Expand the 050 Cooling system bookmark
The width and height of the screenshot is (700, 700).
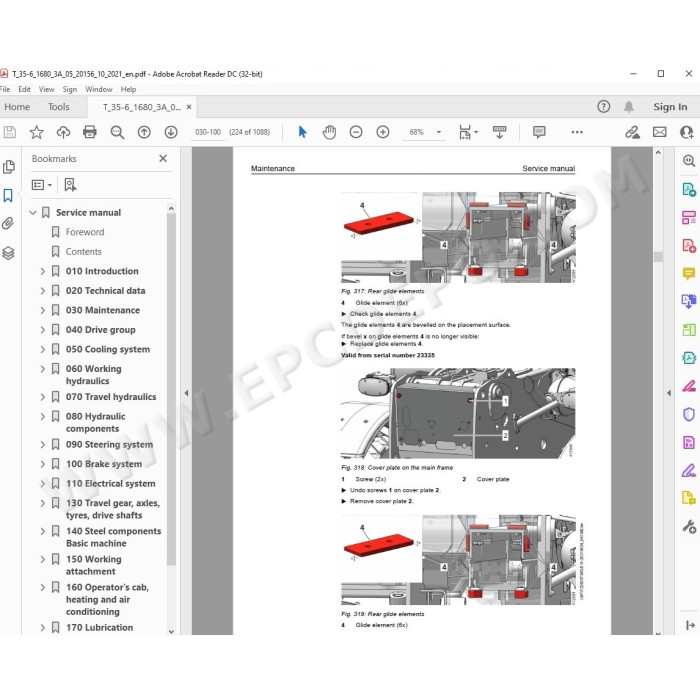pyautogui.click(x=43, y=350)
